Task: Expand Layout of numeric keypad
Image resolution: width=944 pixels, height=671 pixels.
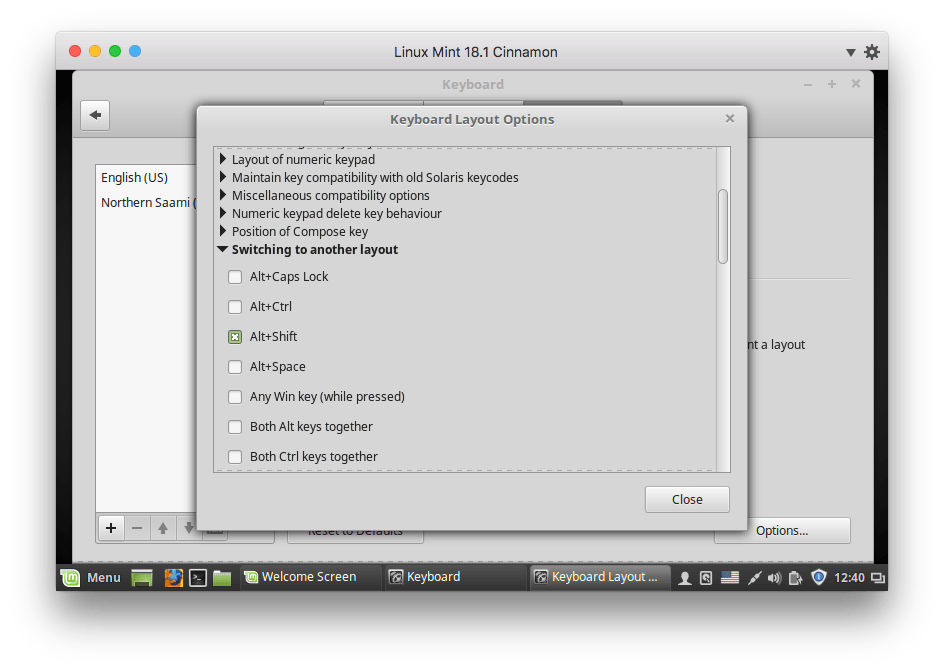Action: click(x=223, y=159)
